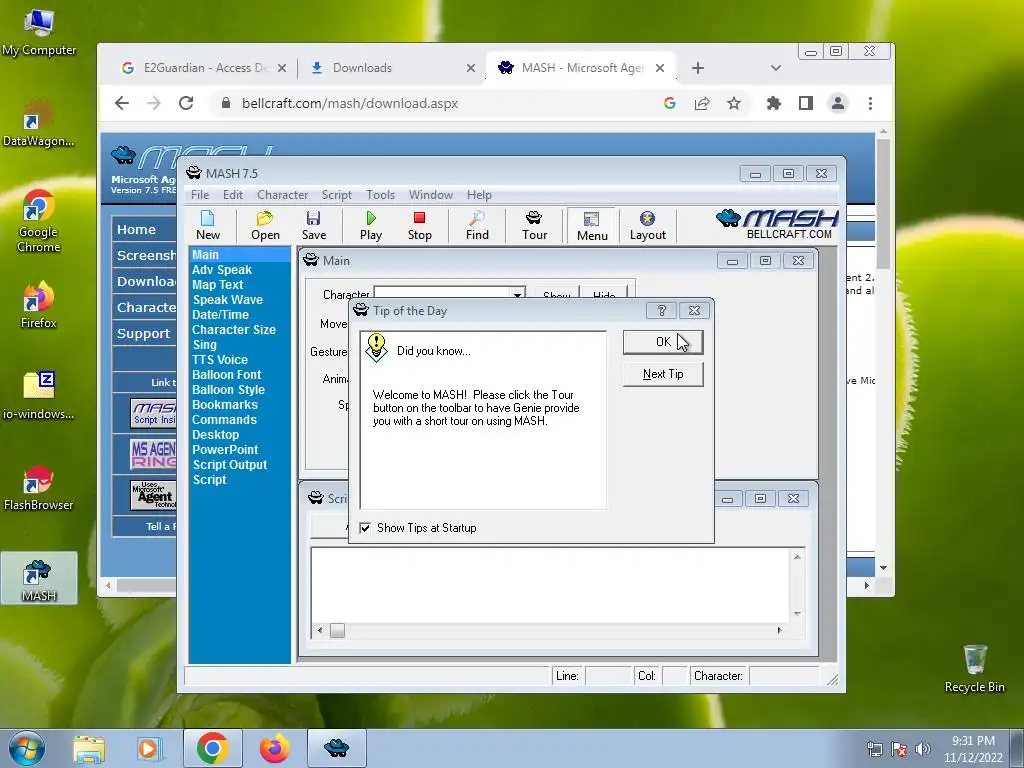
Task: Open the File menu in MASH
Action: [x=200, y=195]
